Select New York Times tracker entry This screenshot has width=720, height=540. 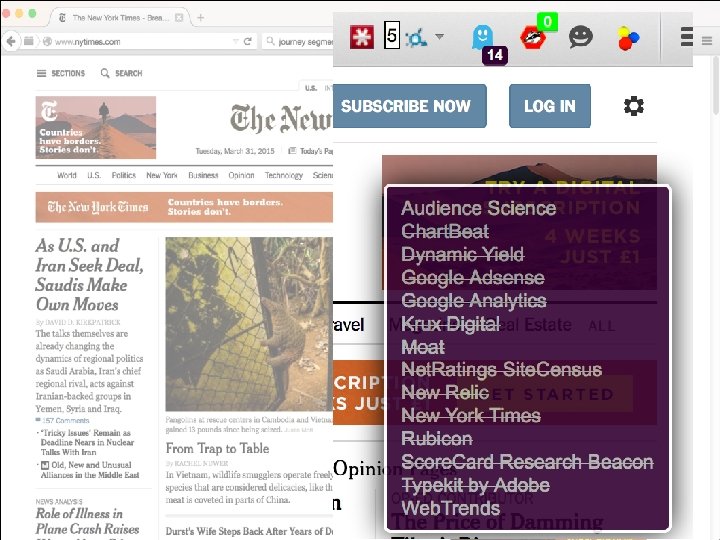[x=471, y=416]
